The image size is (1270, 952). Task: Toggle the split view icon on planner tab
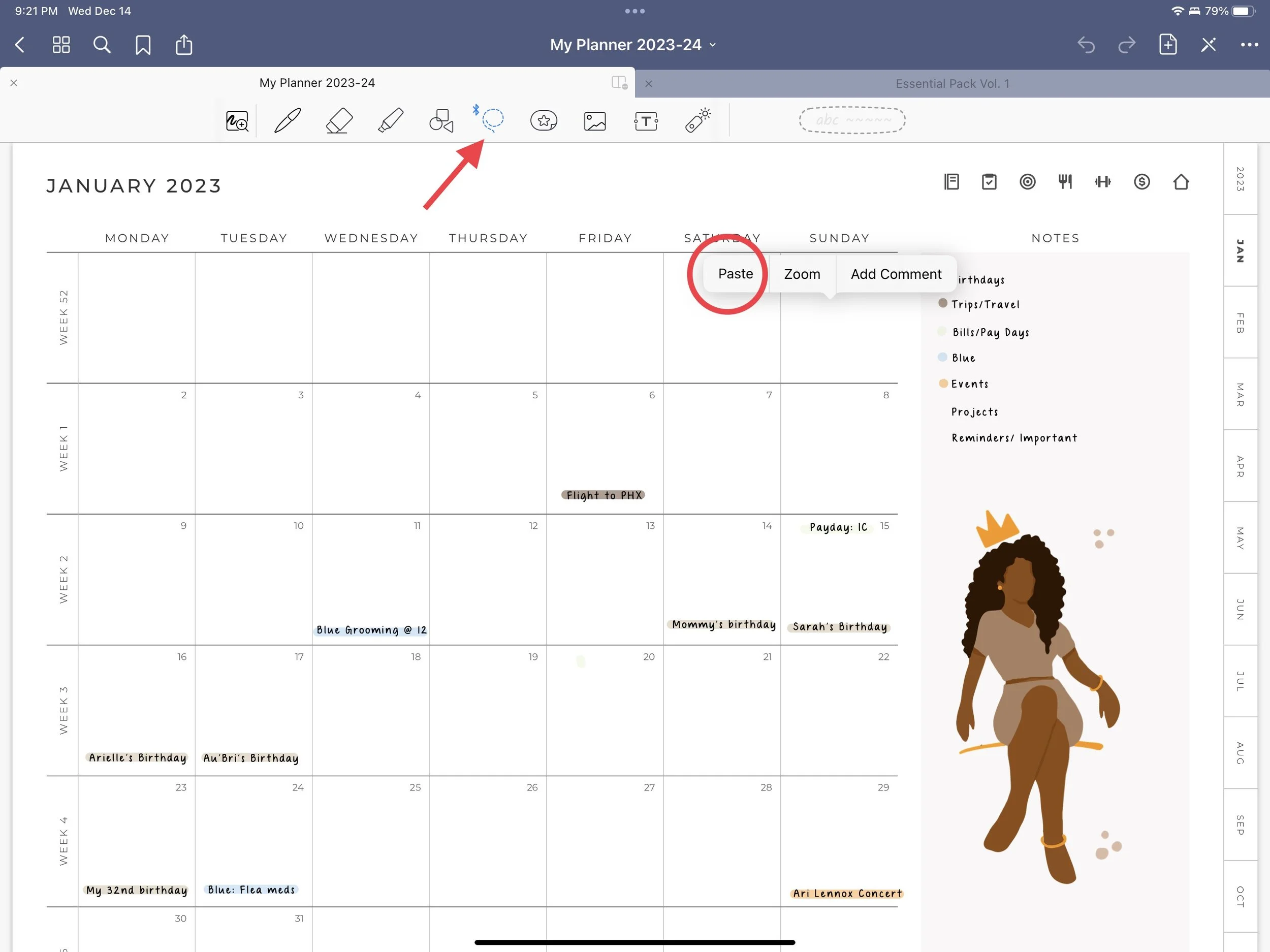pos(619,83)
